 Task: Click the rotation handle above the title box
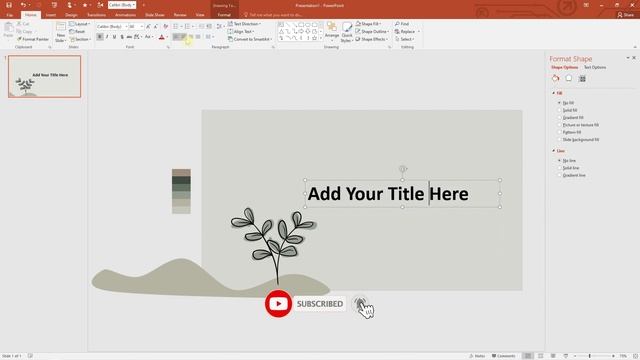tap(402, 169)
